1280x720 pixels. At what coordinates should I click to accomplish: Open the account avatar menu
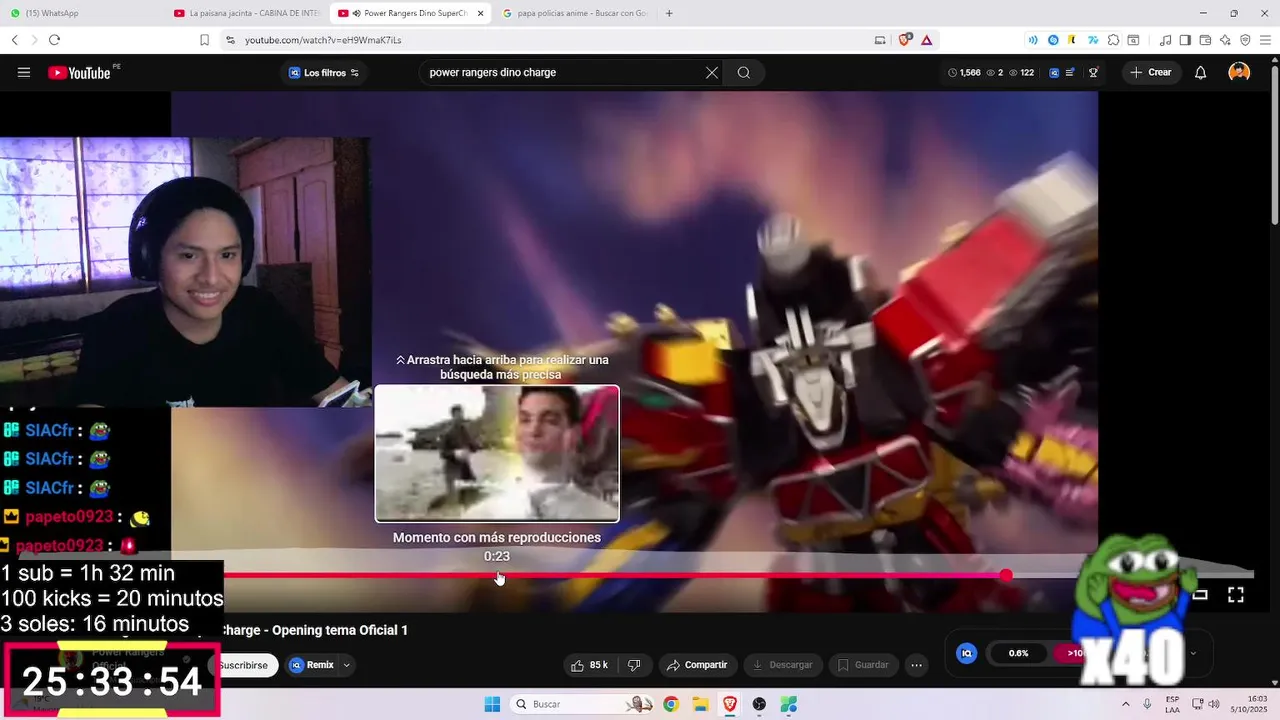[1239, 72]
